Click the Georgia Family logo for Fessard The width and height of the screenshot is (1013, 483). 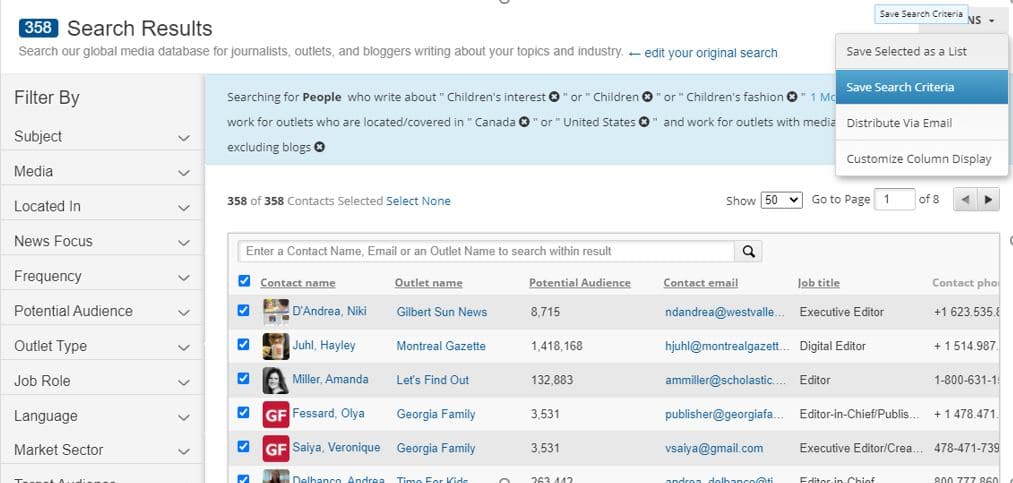[276, 414]
